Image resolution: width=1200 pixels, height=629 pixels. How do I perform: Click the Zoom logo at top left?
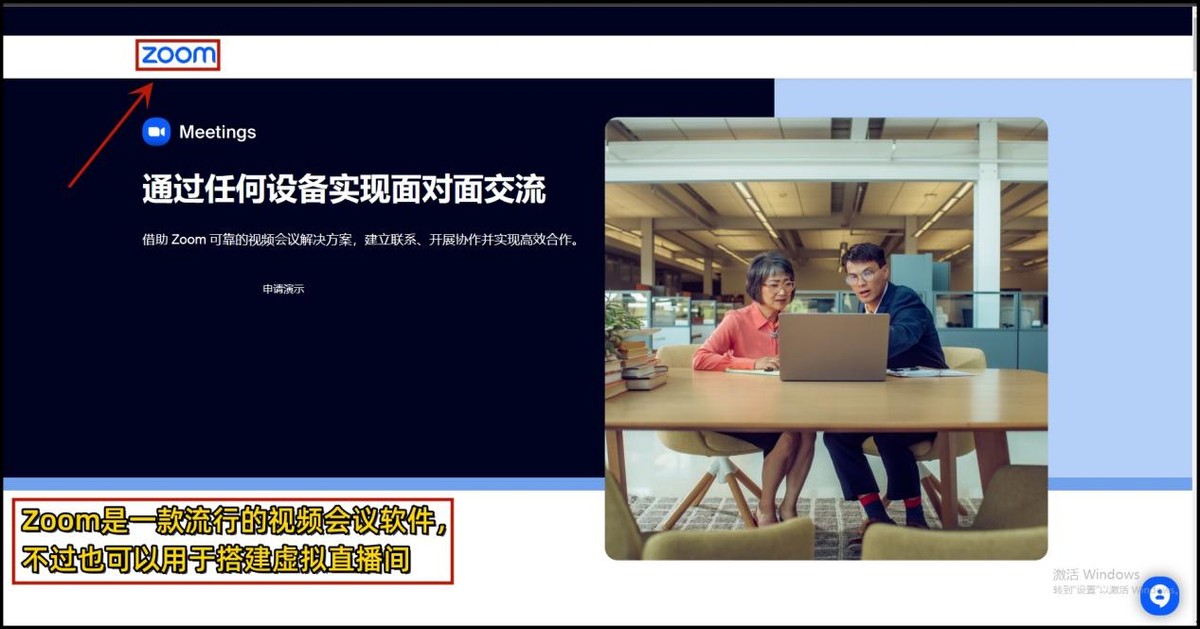click(x=178, y=57)
